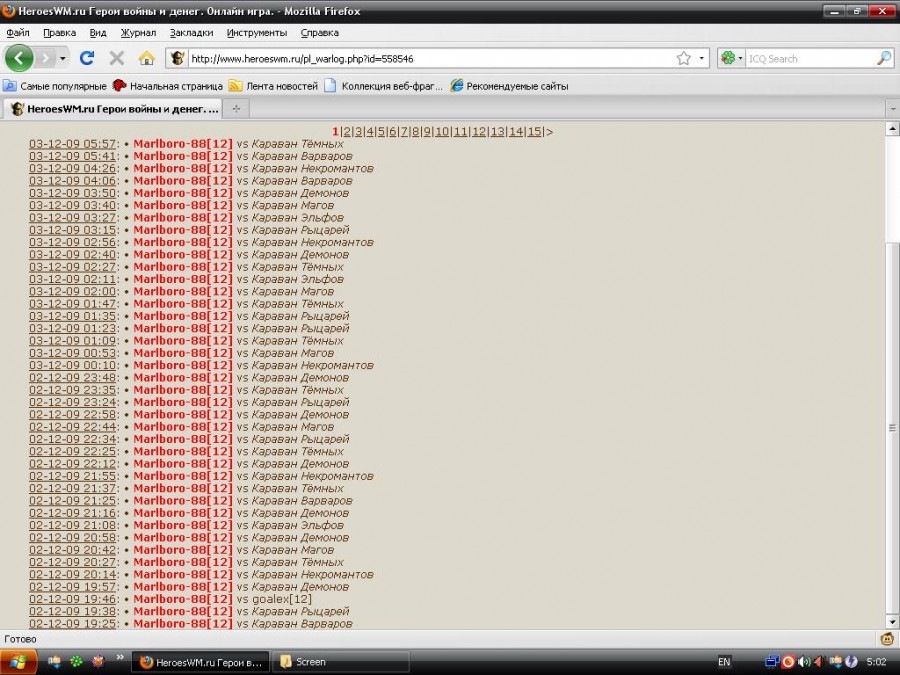Click the magnifier search button
This screenshot has width=900, height=675.
coord(884,58)
